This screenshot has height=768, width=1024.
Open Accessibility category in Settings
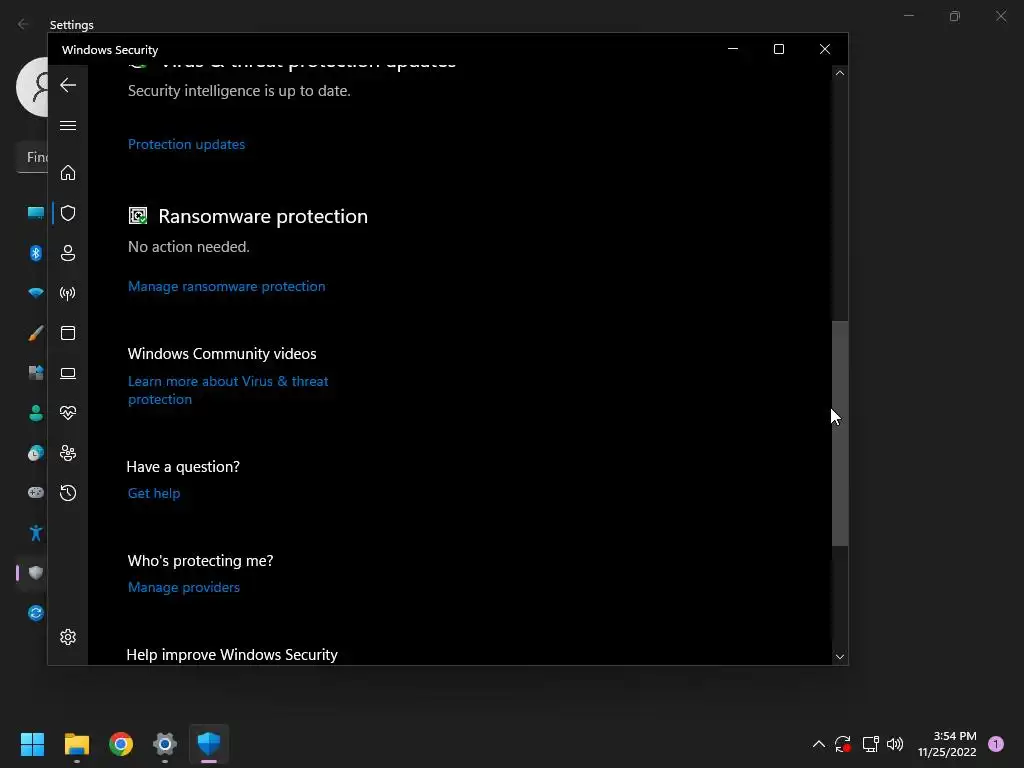coord(36,533)
